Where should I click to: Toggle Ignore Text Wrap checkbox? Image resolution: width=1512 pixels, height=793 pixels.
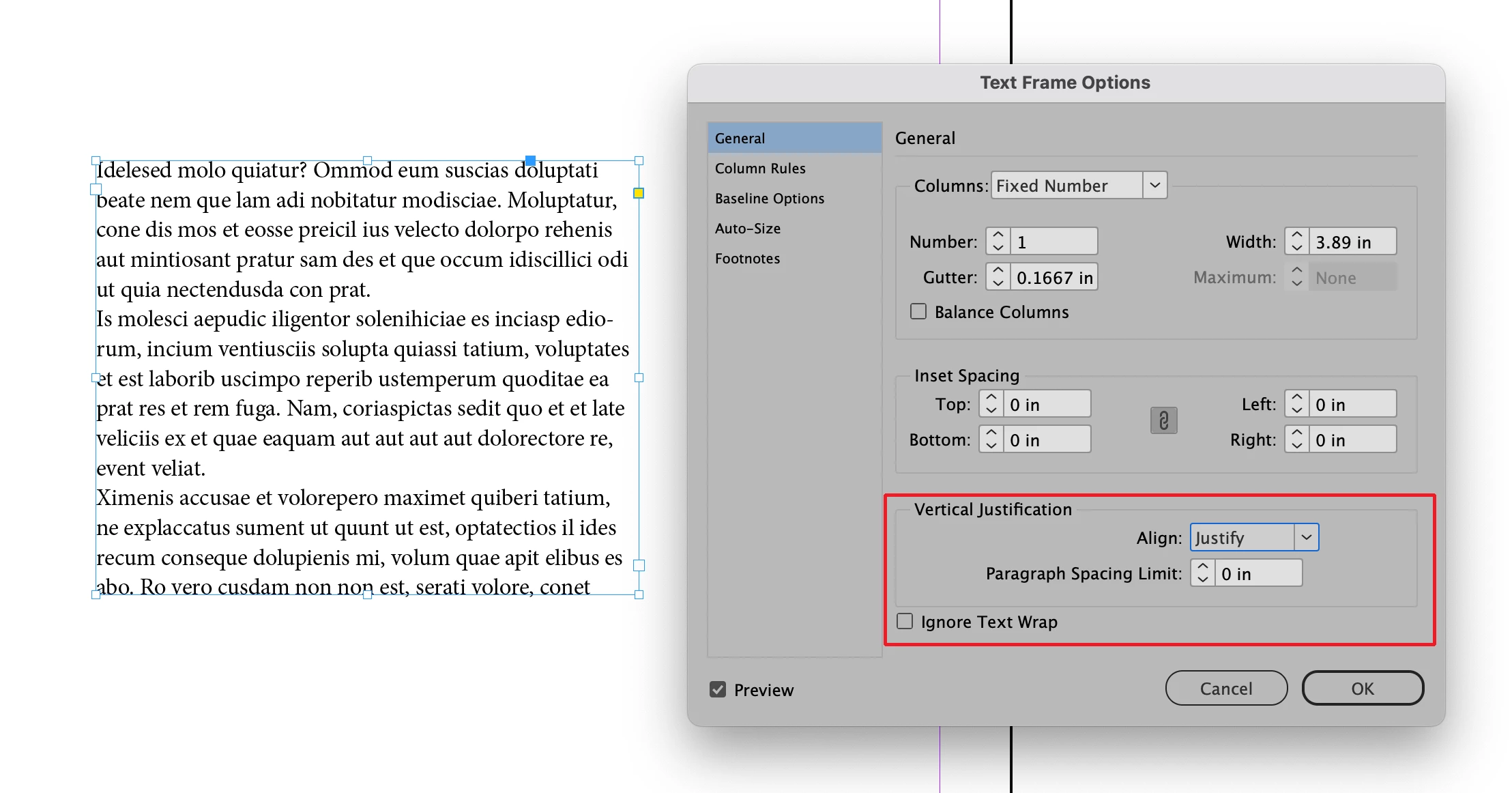(x=905, y=621)
